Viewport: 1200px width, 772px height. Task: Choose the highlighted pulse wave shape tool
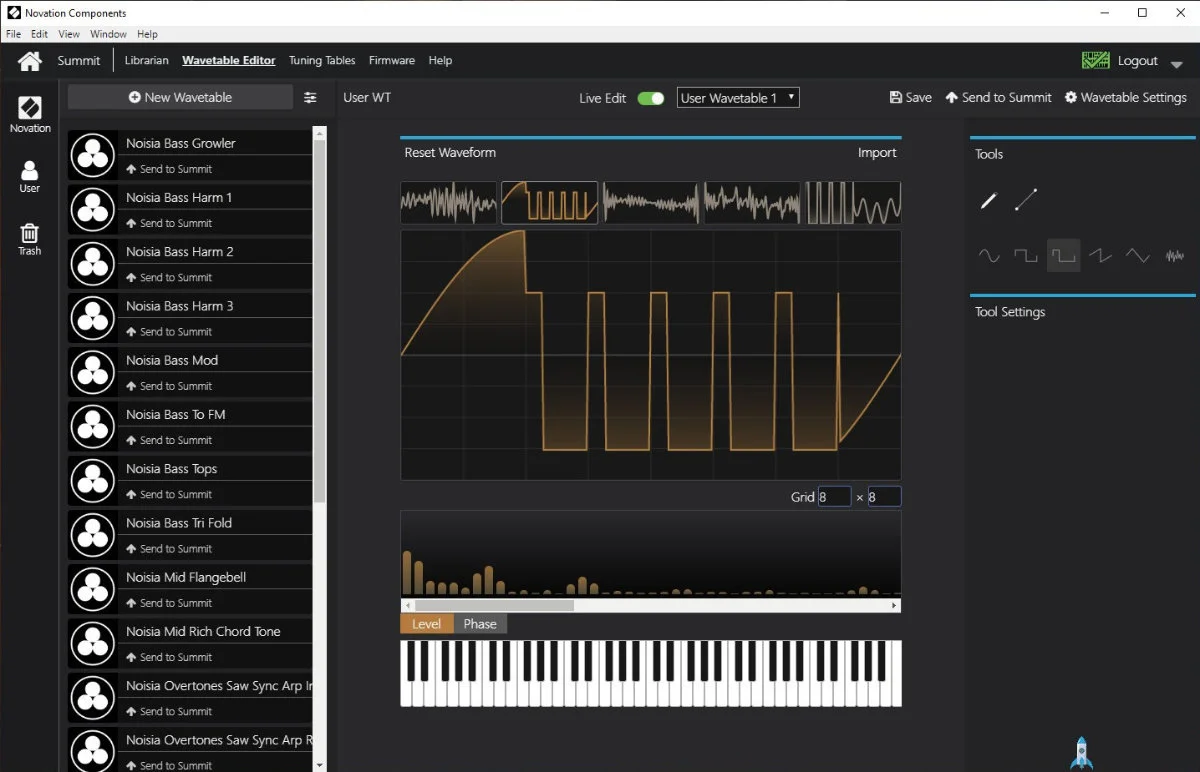click(1063, 256)
